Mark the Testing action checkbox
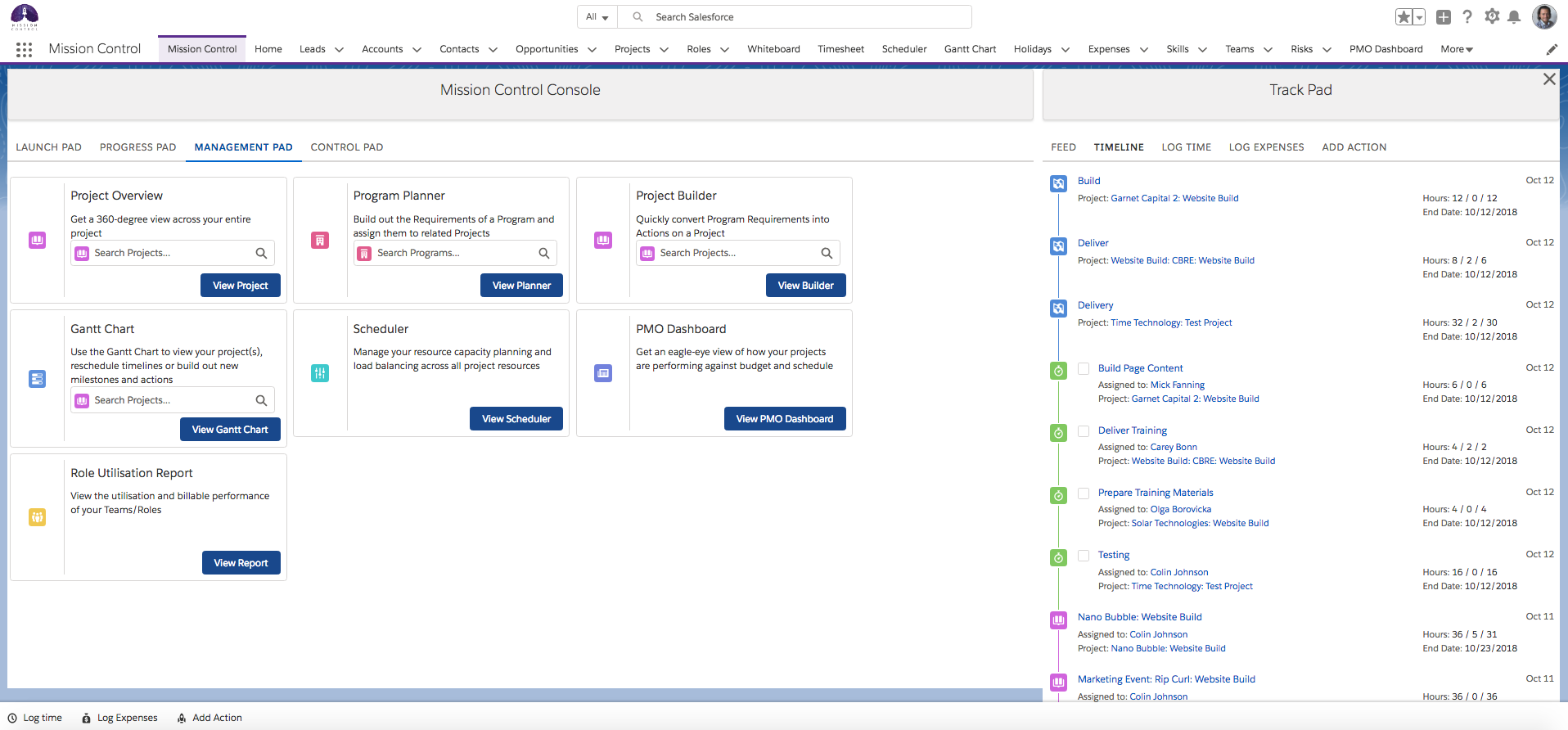The width and height of the screenshot is (1568, 730). coord(1084,556)
